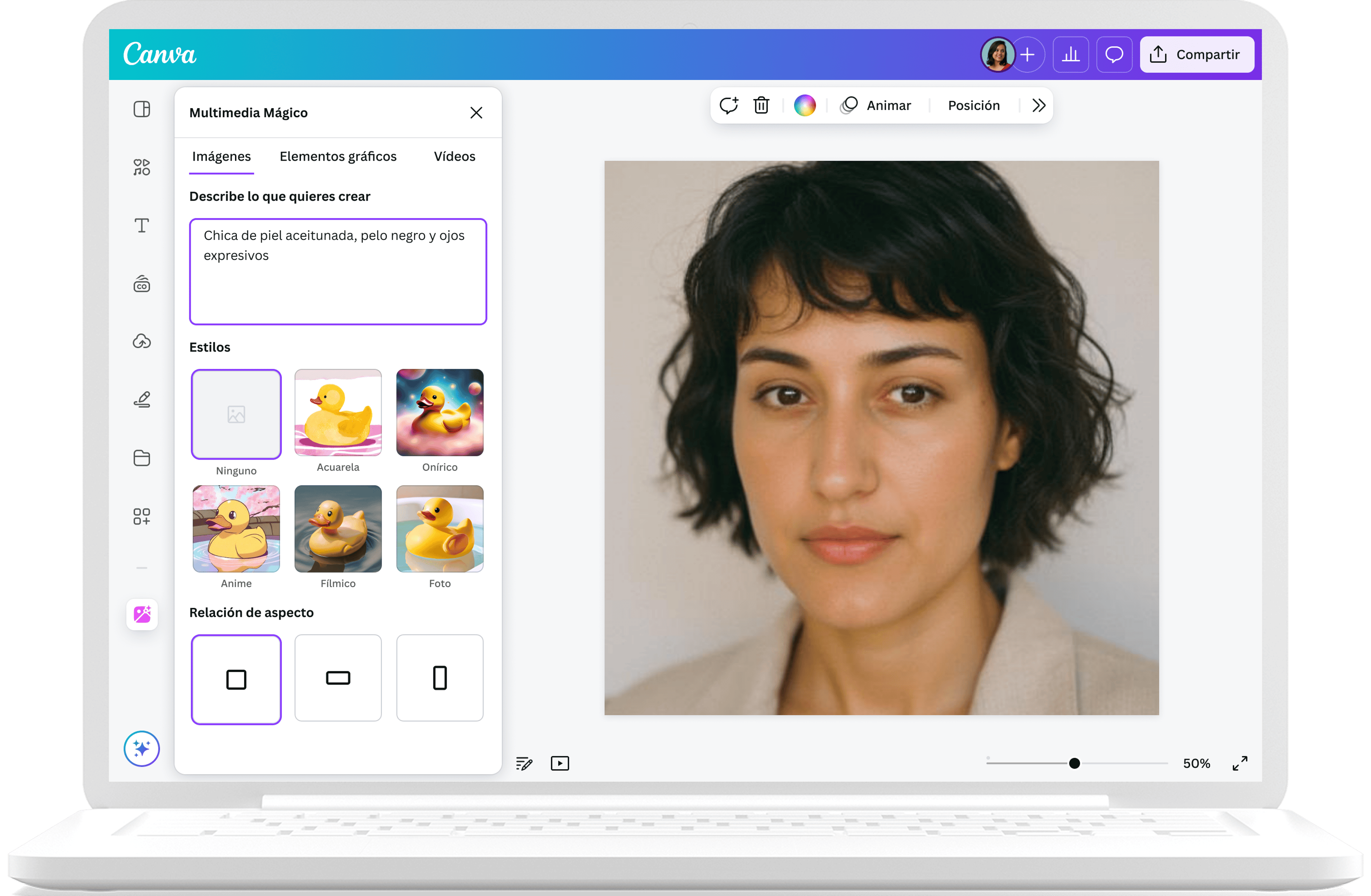Delete the selected image with trash icon
Screen dimensions: 1371x896
click(x=762, y=105)
